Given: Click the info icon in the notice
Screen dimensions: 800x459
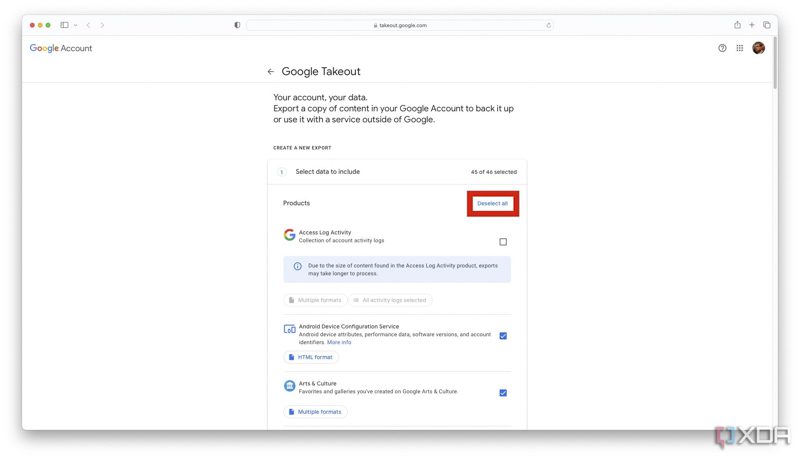Looking at the screenshot, I should tap(297, 266).
